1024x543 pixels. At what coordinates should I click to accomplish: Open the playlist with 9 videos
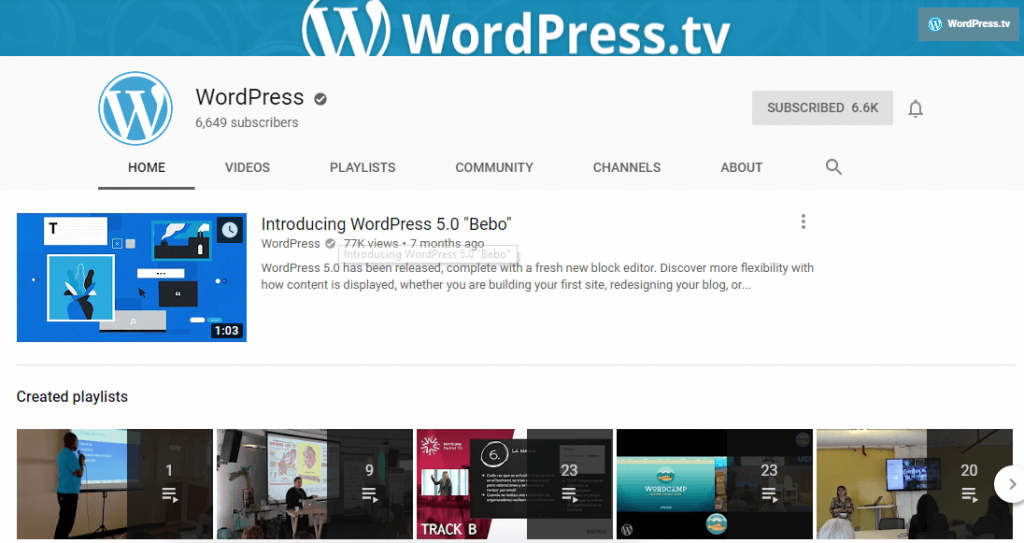(x=315, y=484)
